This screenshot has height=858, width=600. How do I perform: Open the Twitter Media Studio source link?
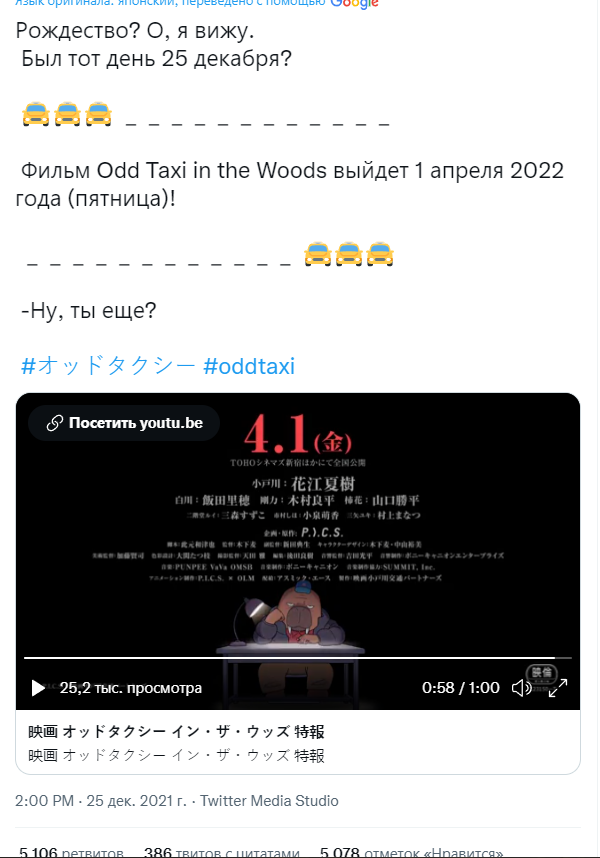pyautogui.click(x=269, y=801)
